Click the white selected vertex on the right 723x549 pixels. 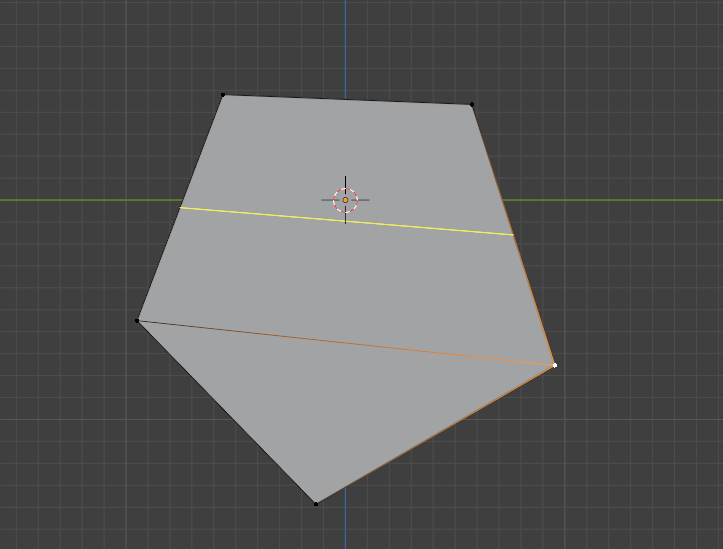[555, 365]
